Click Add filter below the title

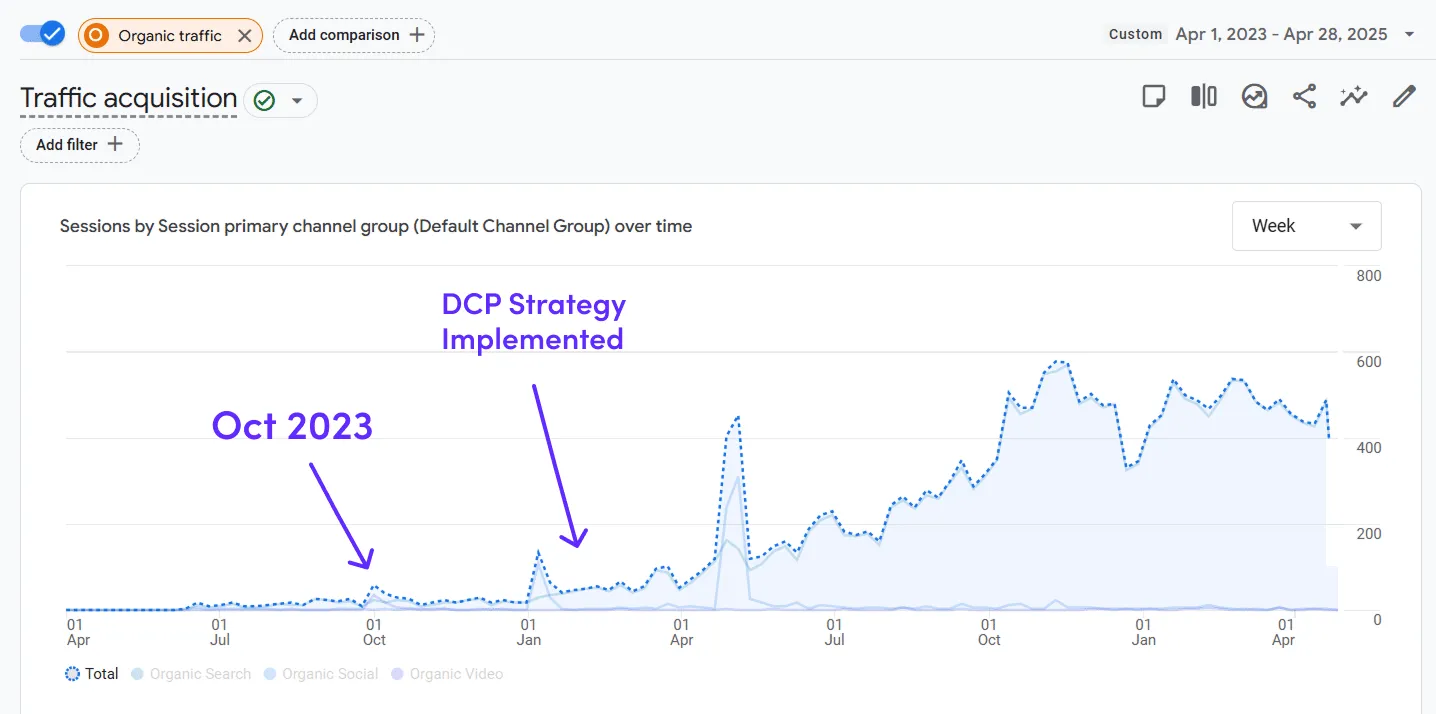click(x=79, y=145)
